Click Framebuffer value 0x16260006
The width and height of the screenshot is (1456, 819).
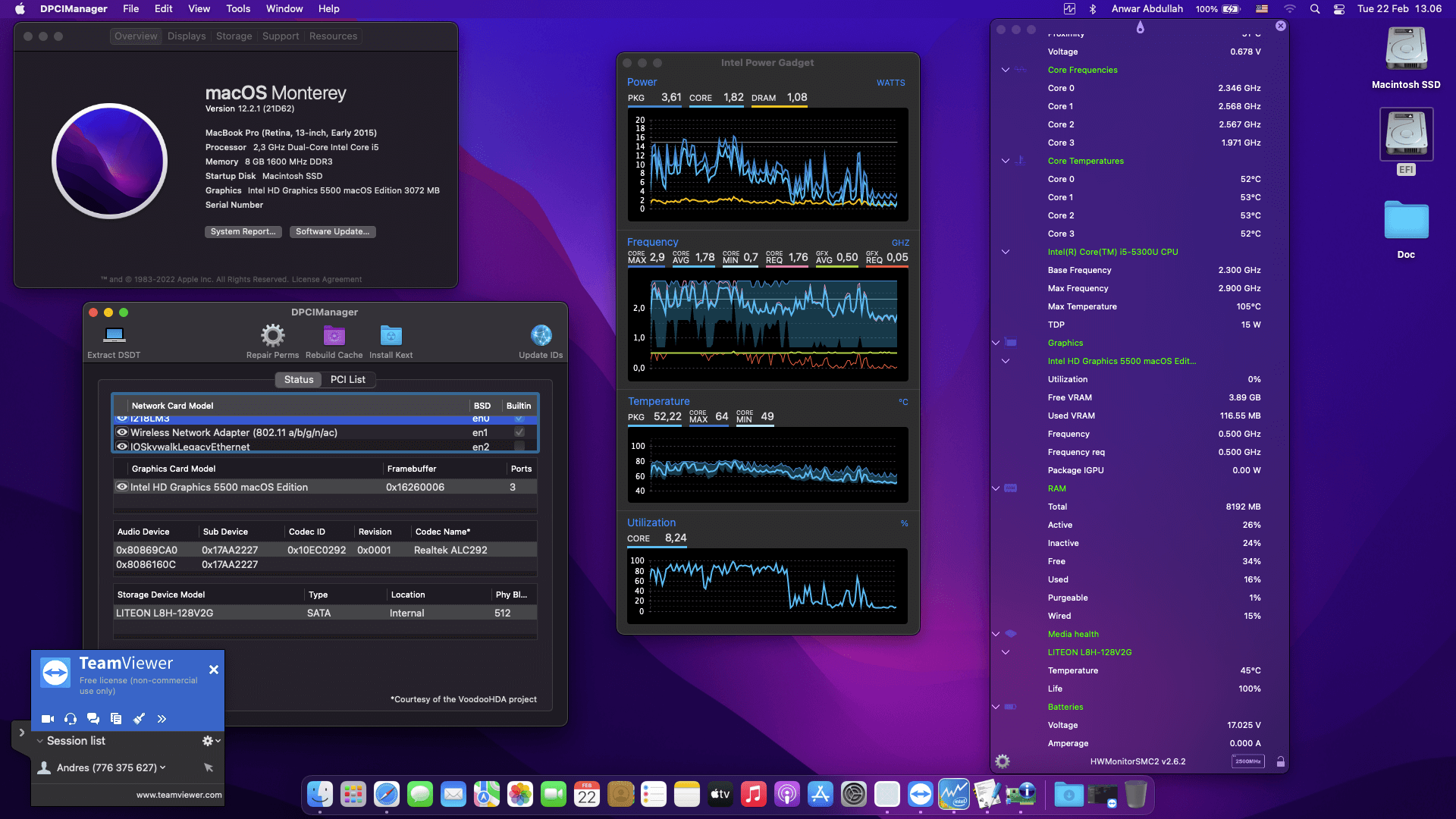(416, 487)
